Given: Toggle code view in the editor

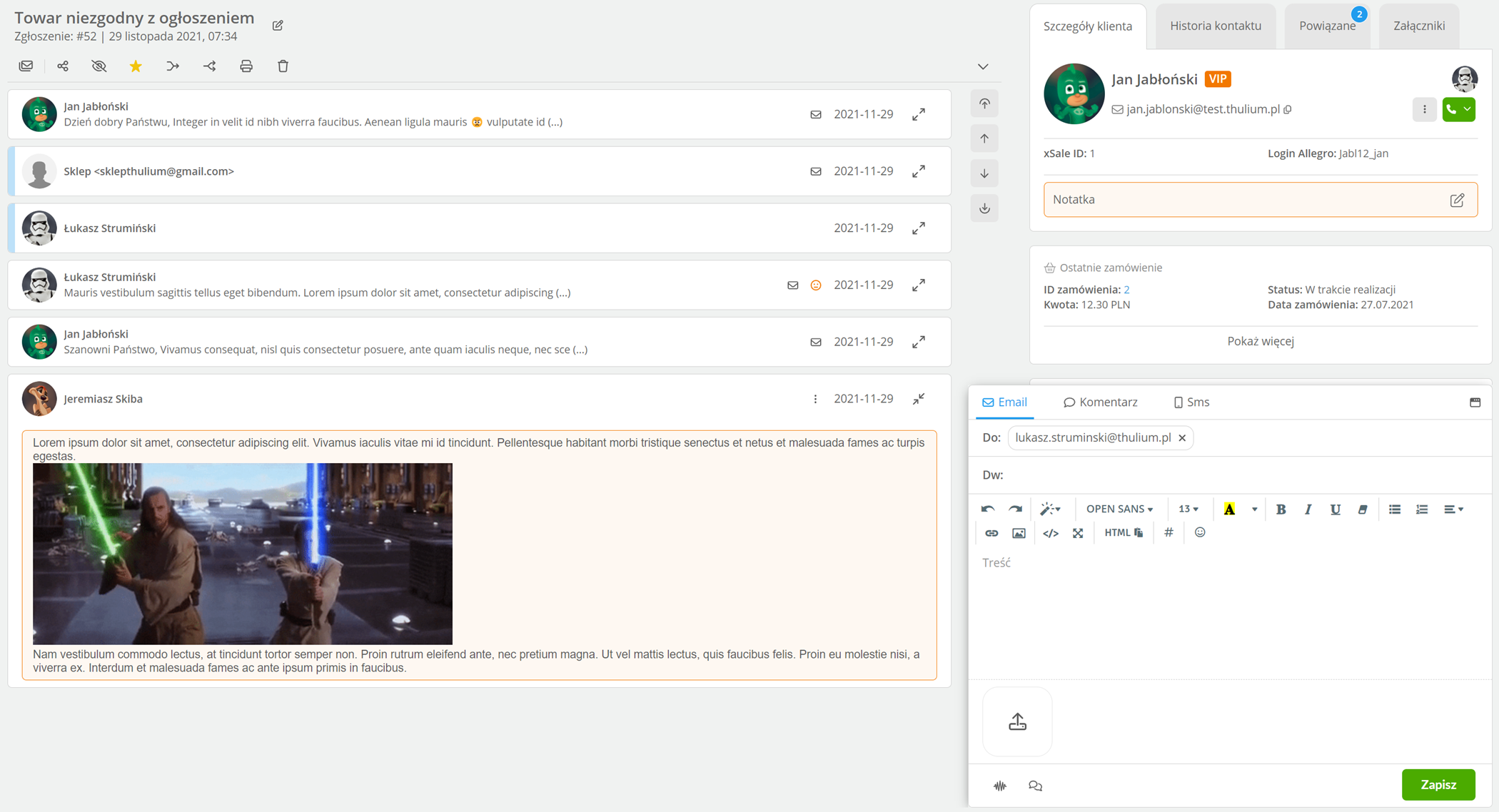Looking at the screenshot, I should click(x=1051, y=533).
